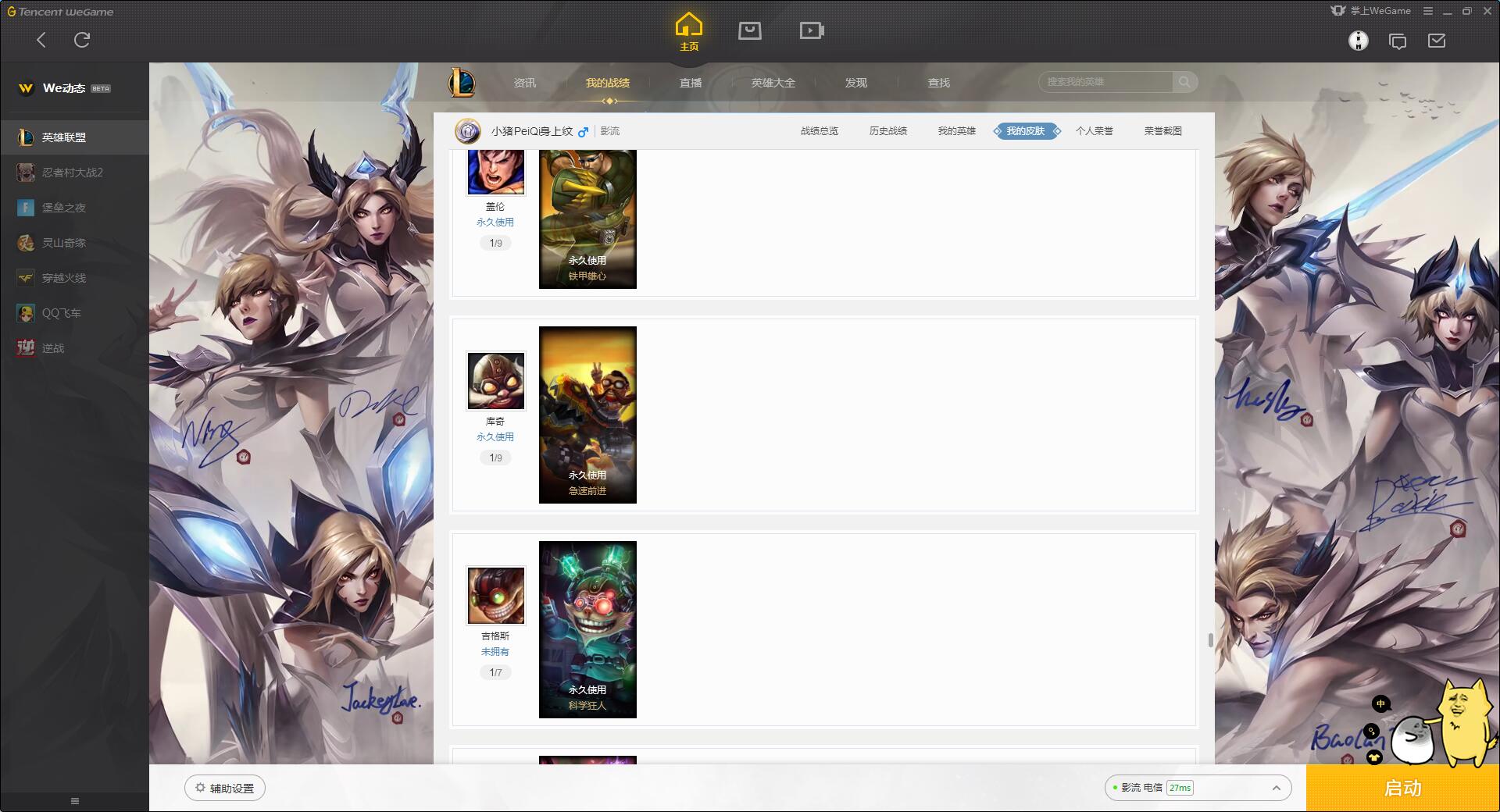The width and height of the screenshot is (1500, 812).
Task: Click the Tencent WeGame title logo
Action: tap(60, 12)
